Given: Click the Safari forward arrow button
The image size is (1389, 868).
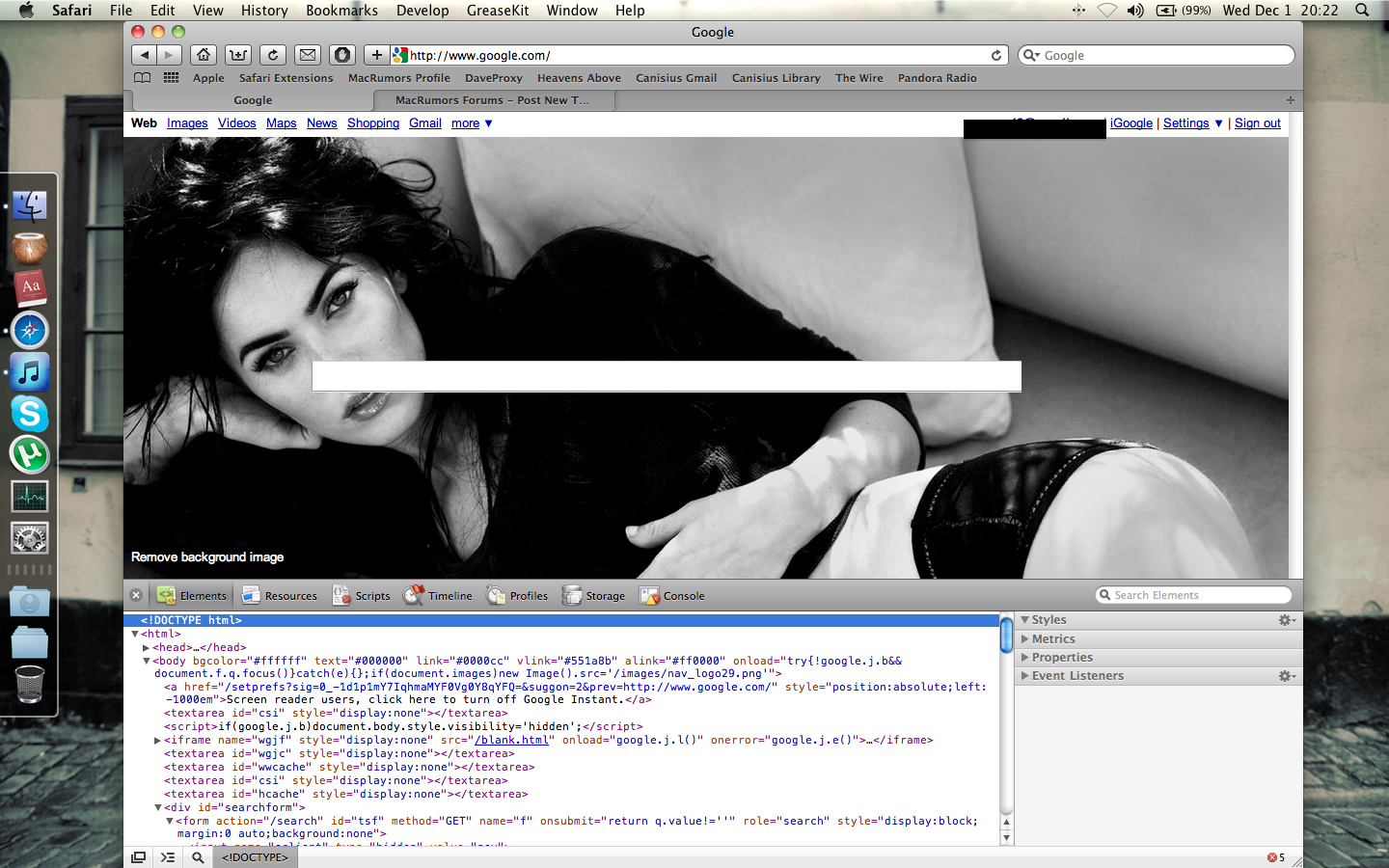Looking at the screenshot, I should [x=170, y=55].
